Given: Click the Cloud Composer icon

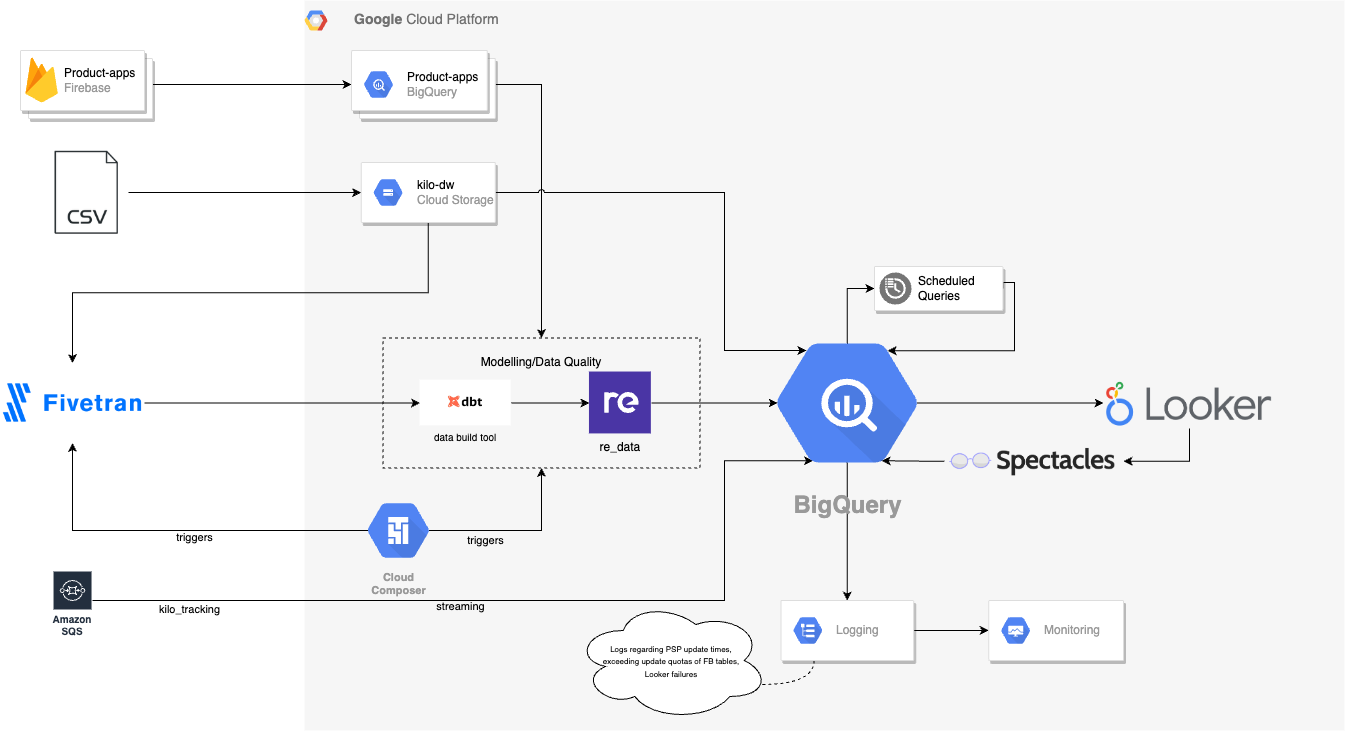Looking at the screenshot, I should click(398, 531).
